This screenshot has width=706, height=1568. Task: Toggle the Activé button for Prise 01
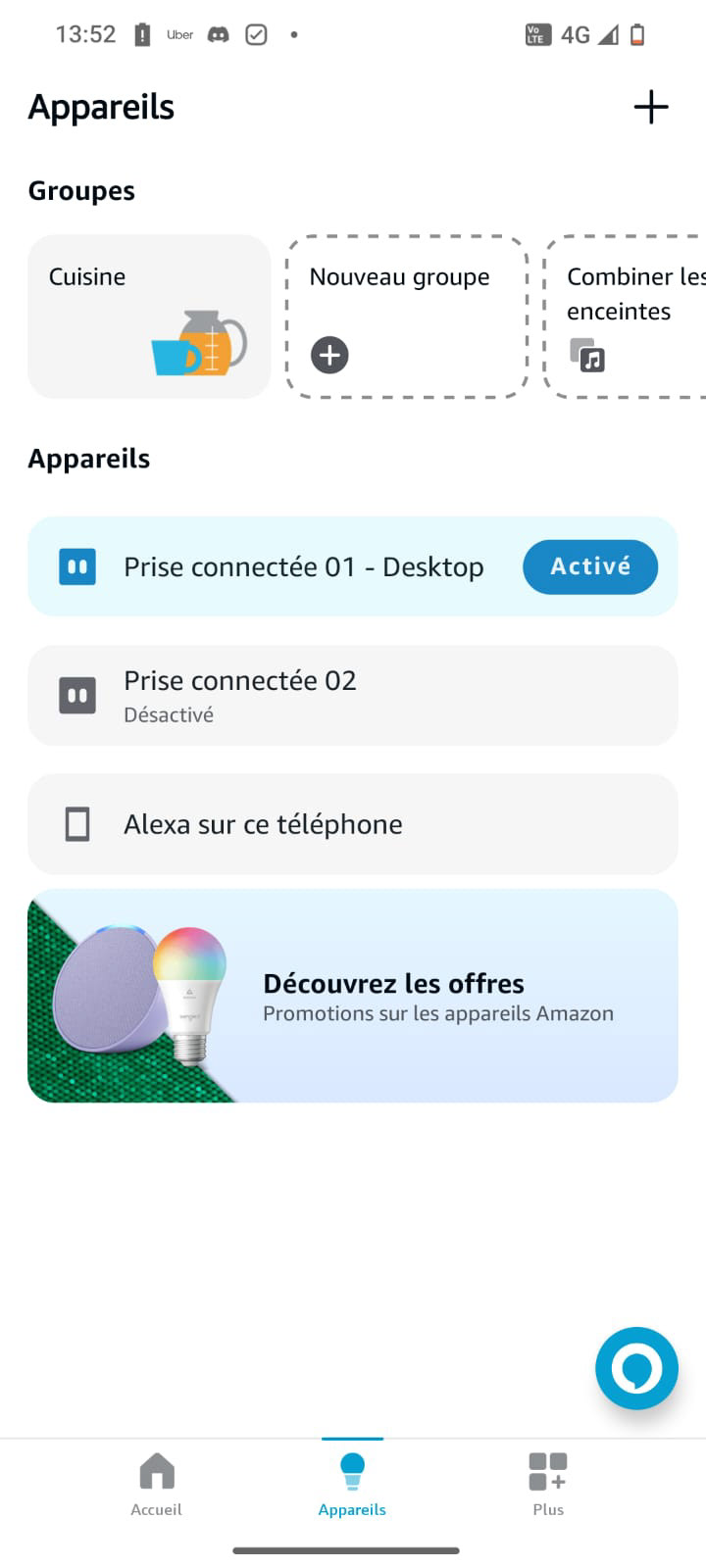(590, 566)
